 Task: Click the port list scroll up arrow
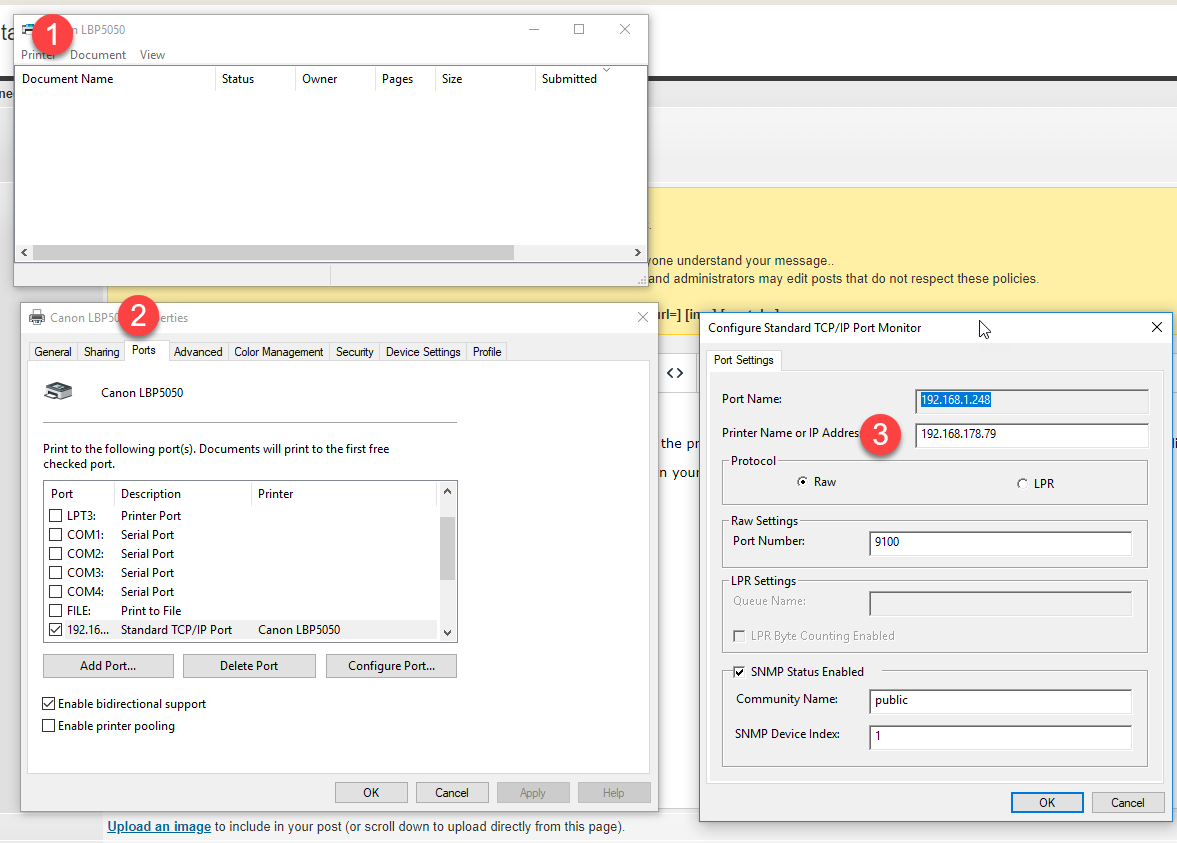447,492
